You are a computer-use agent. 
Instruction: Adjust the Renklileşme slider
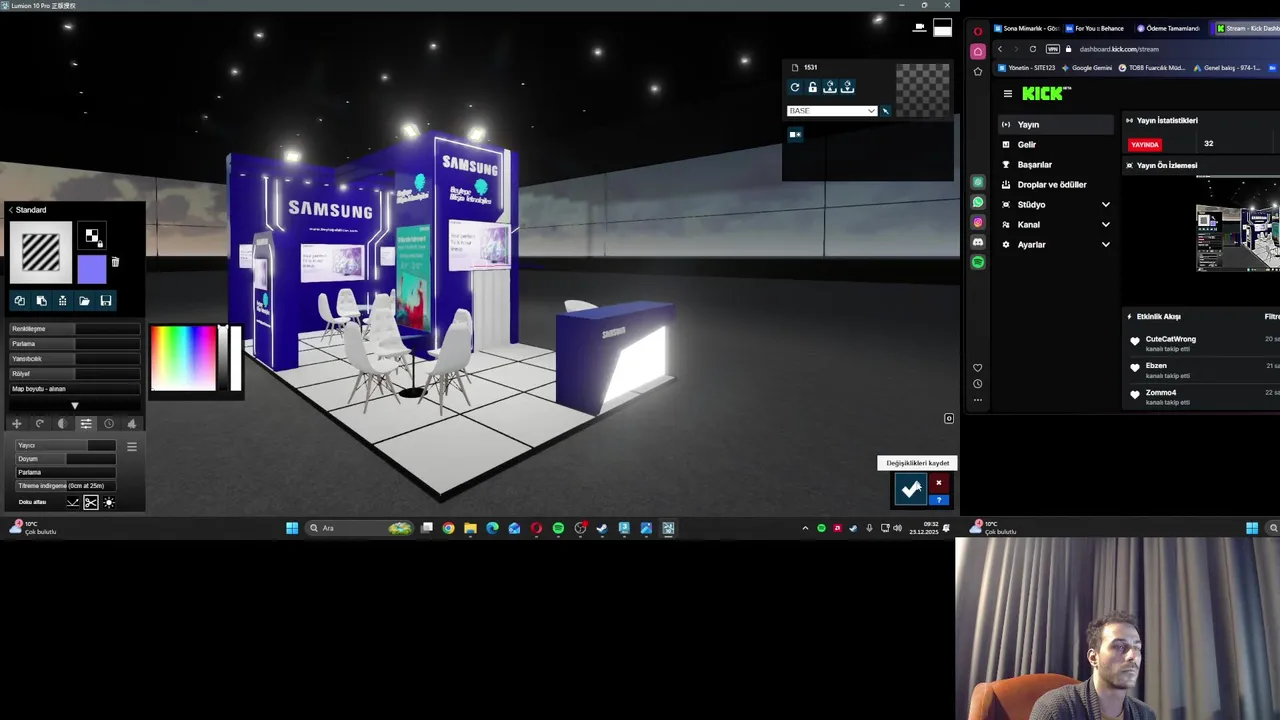pyautogui.click(x=75, y=329)
